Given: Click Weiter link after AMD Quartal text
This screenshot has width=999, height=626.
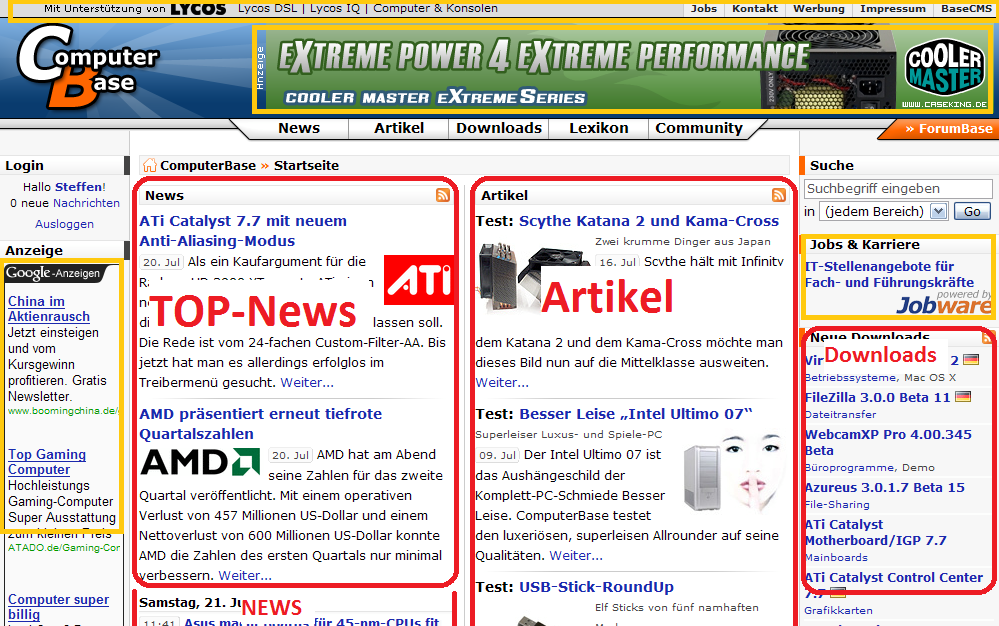Looking at the screenshot, I should (x=245, y=576).
